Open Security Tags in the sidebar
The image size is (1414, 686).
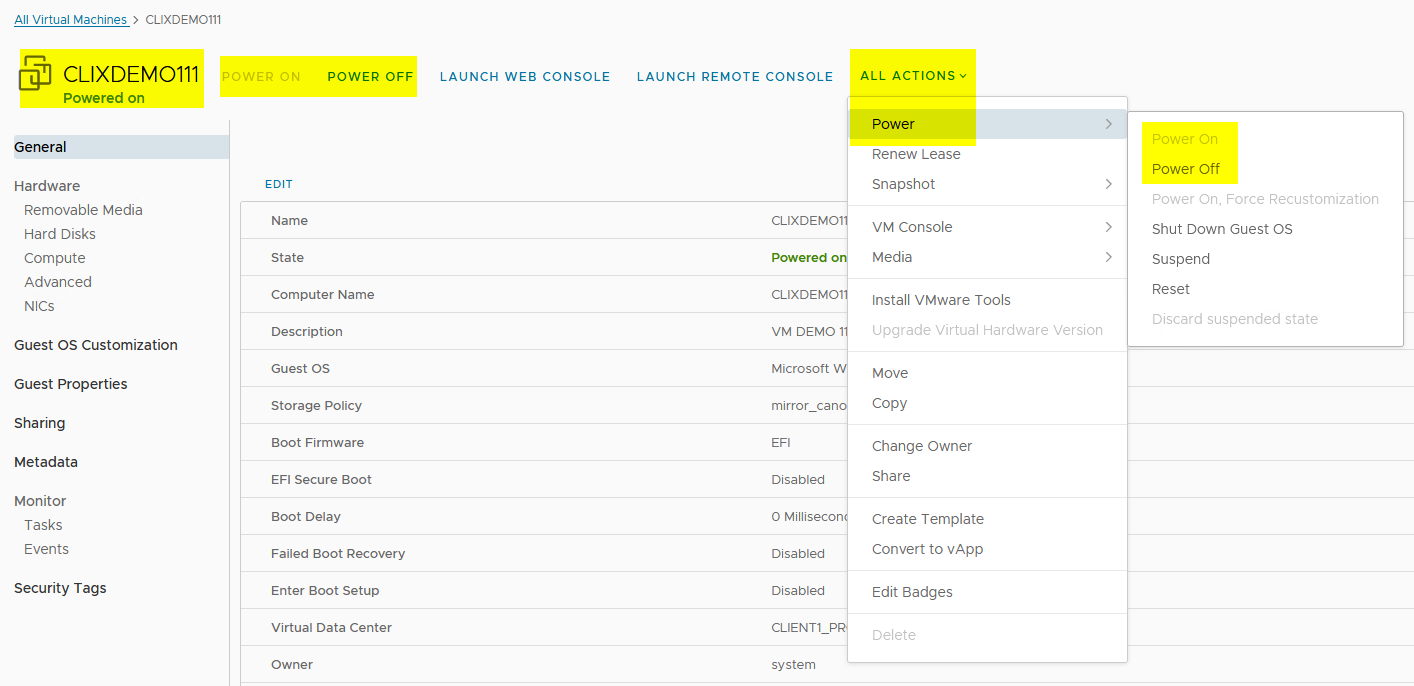pyautogui.click(x=60, y=588)
